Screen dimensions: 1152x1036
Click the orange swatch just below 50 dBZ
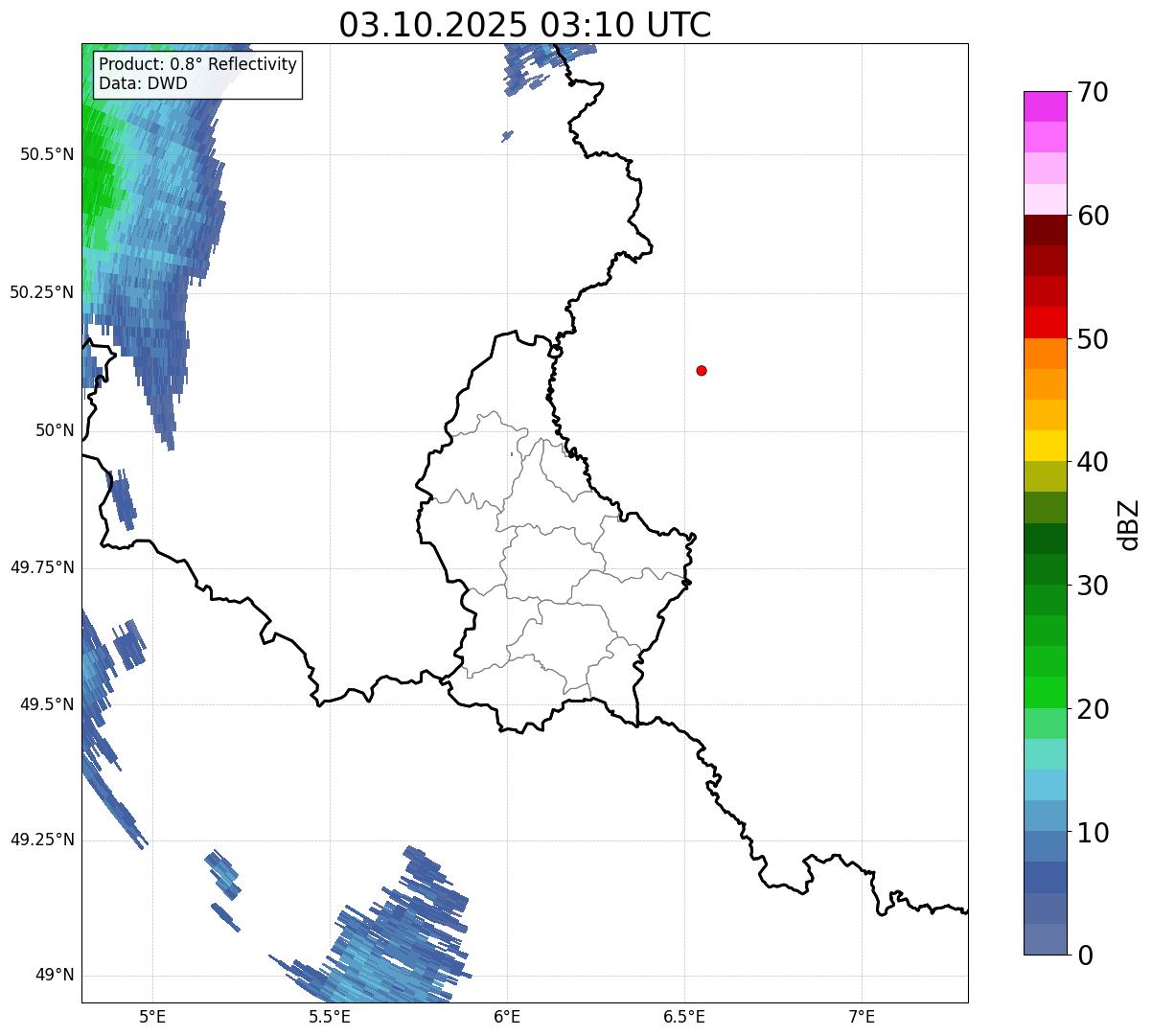click(1046, 354)
